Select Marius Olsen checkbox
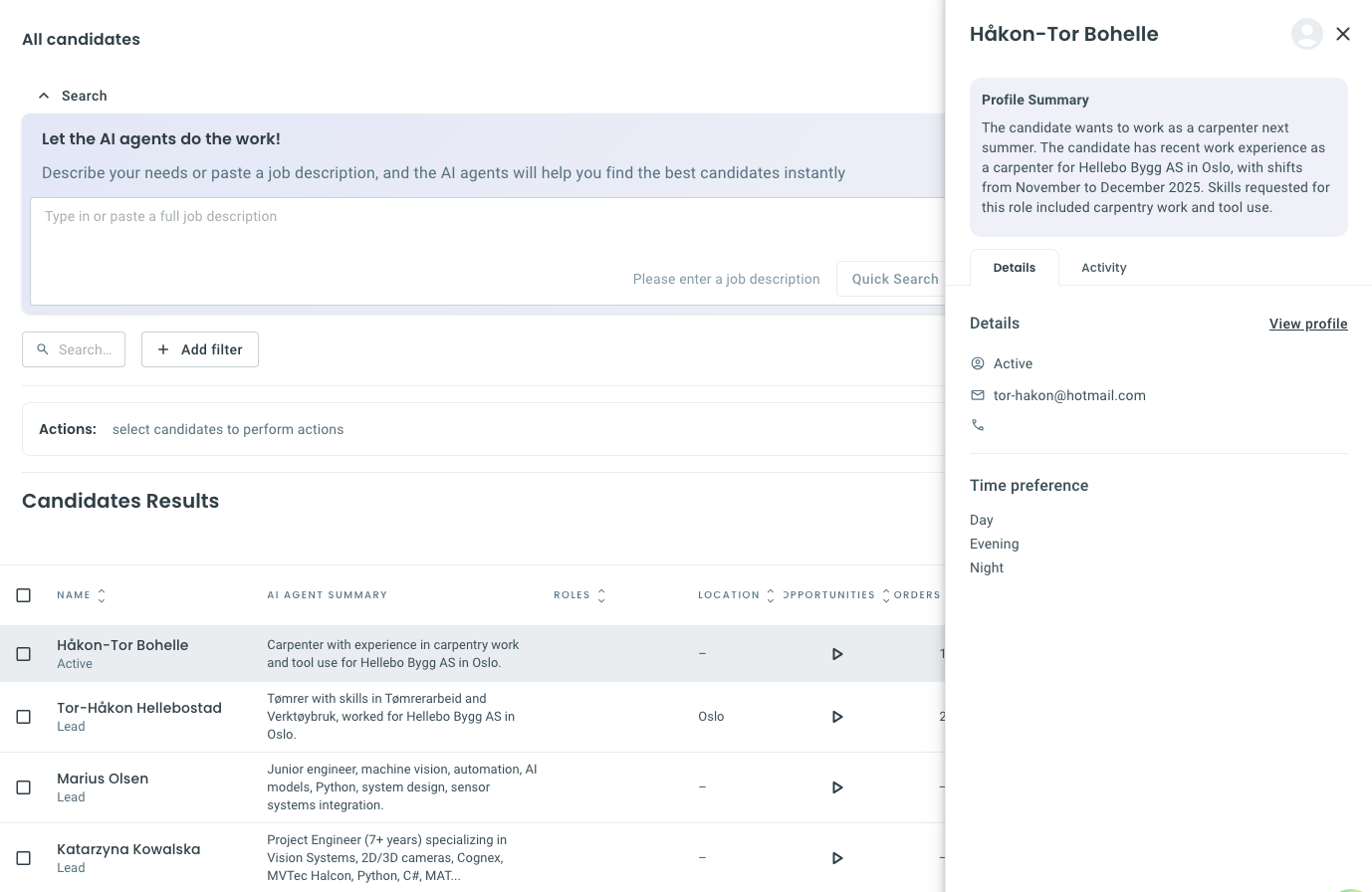The width and height of the screenshot is (1372, 892). [x=24, y=787]
